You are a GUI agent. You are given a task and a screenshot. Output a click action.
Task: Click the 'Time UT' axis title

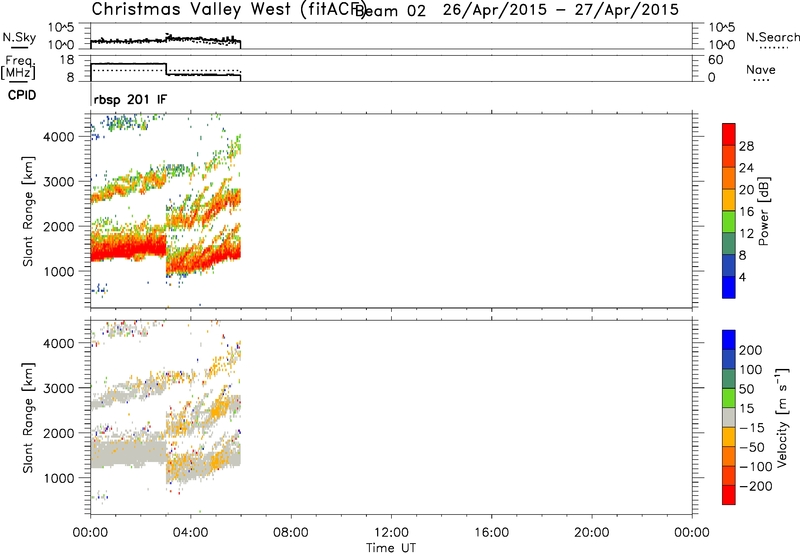[391, 547]
